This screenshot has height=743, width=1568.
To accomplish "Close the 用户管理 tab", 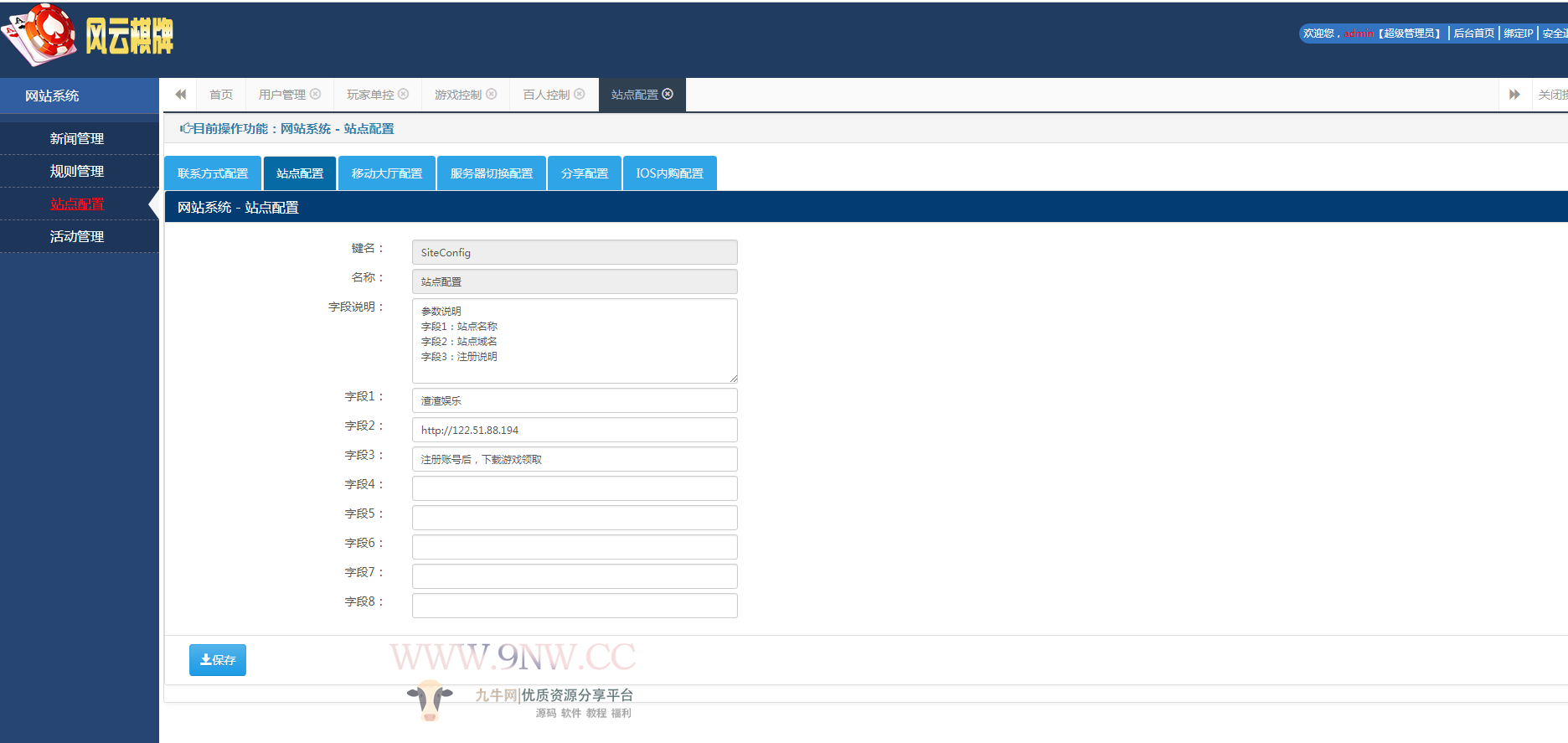I will (x=316, y=94).
